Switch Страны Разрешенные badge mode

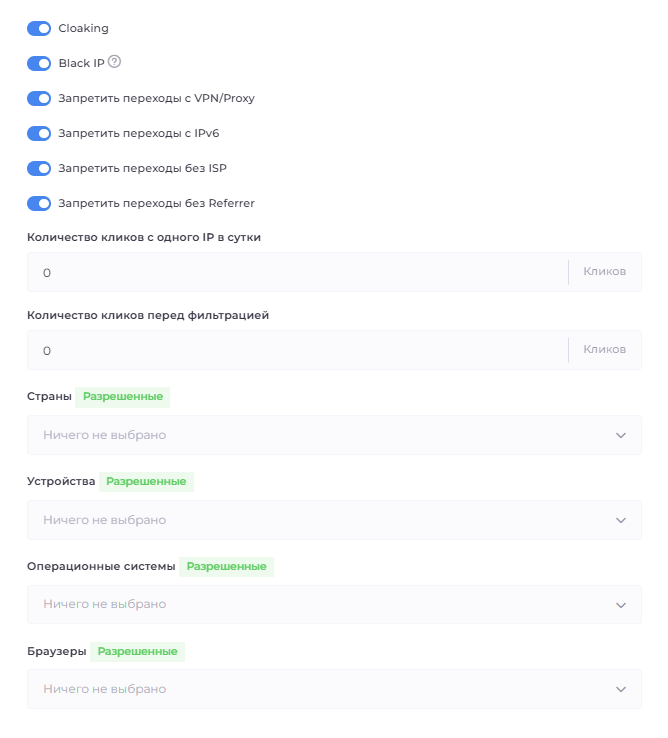click(123, 397)
